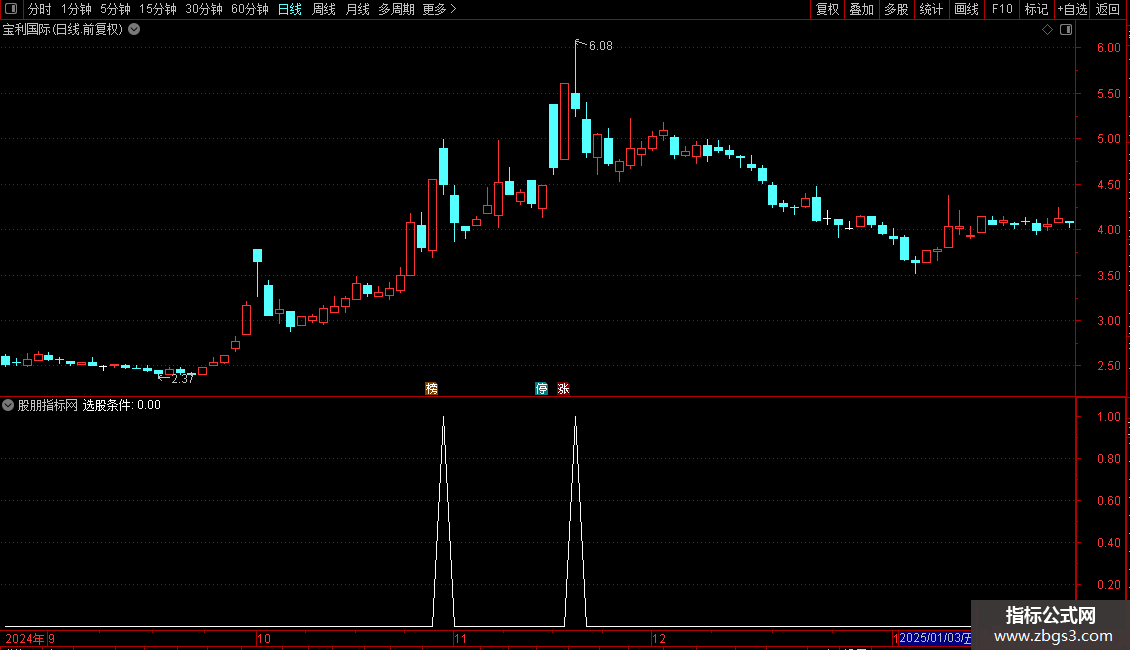Expand the 股朋指标网 indicator dropdown arrow
The width and height of the screenshot is (1130, 650).
point(8,405)
